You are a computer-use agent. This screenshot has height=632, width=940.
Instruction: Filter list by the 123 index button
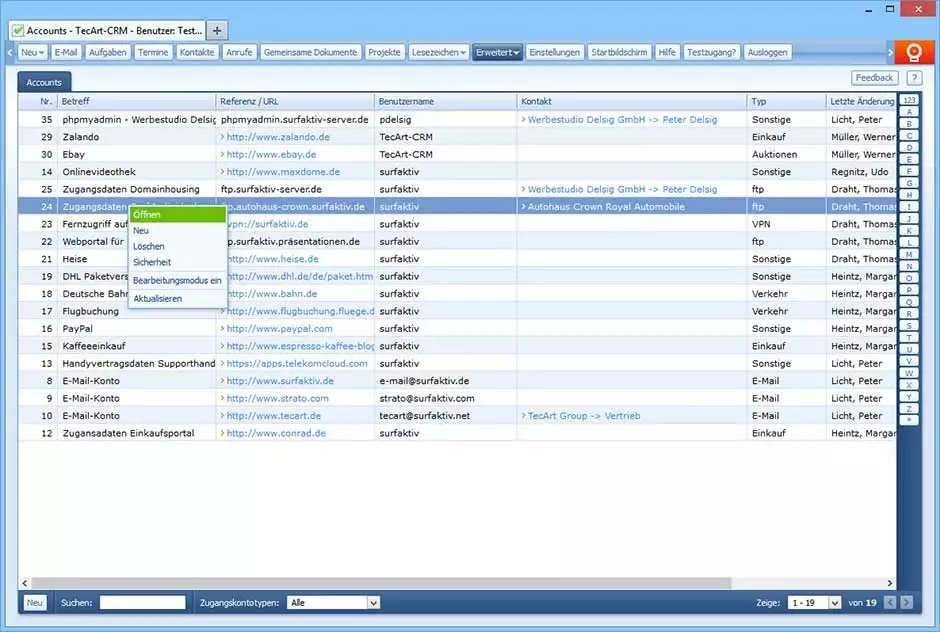(908, 100)
